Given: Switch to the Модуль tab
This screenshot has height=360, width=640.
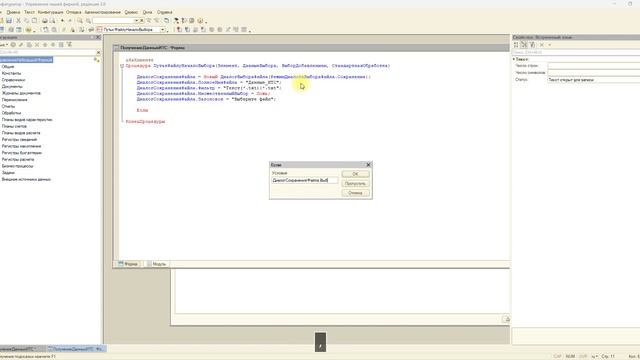Looking at the screenshot, I should pos(157,264).
